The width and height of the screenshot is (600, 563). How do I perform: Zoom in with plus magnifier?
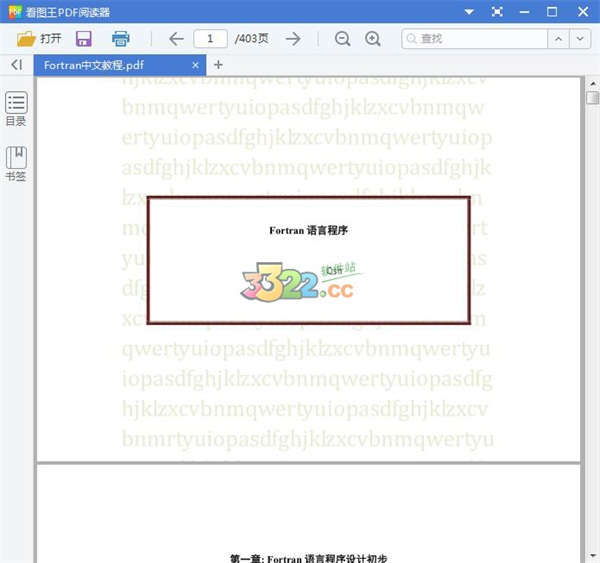tap(372, 39)
